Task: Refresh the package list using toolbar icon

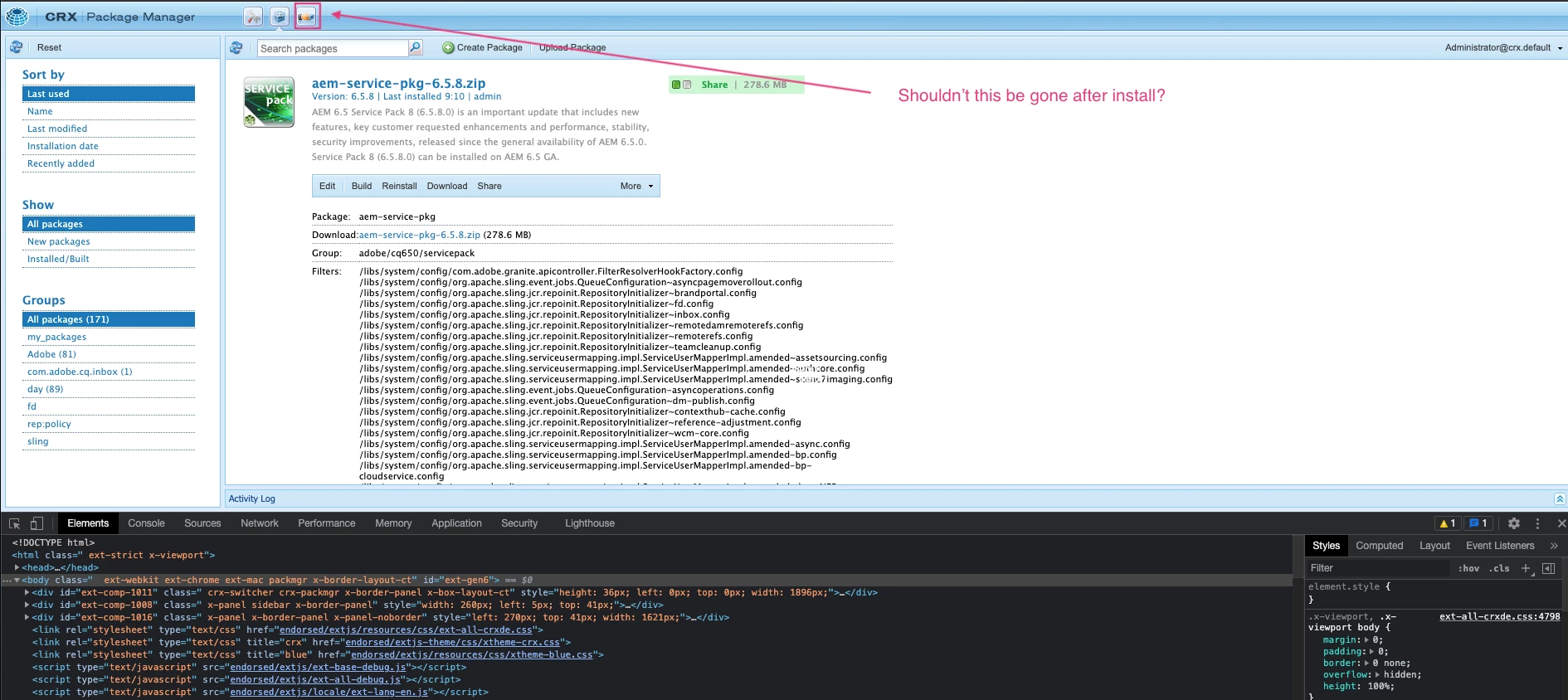Action: point(236,47)
